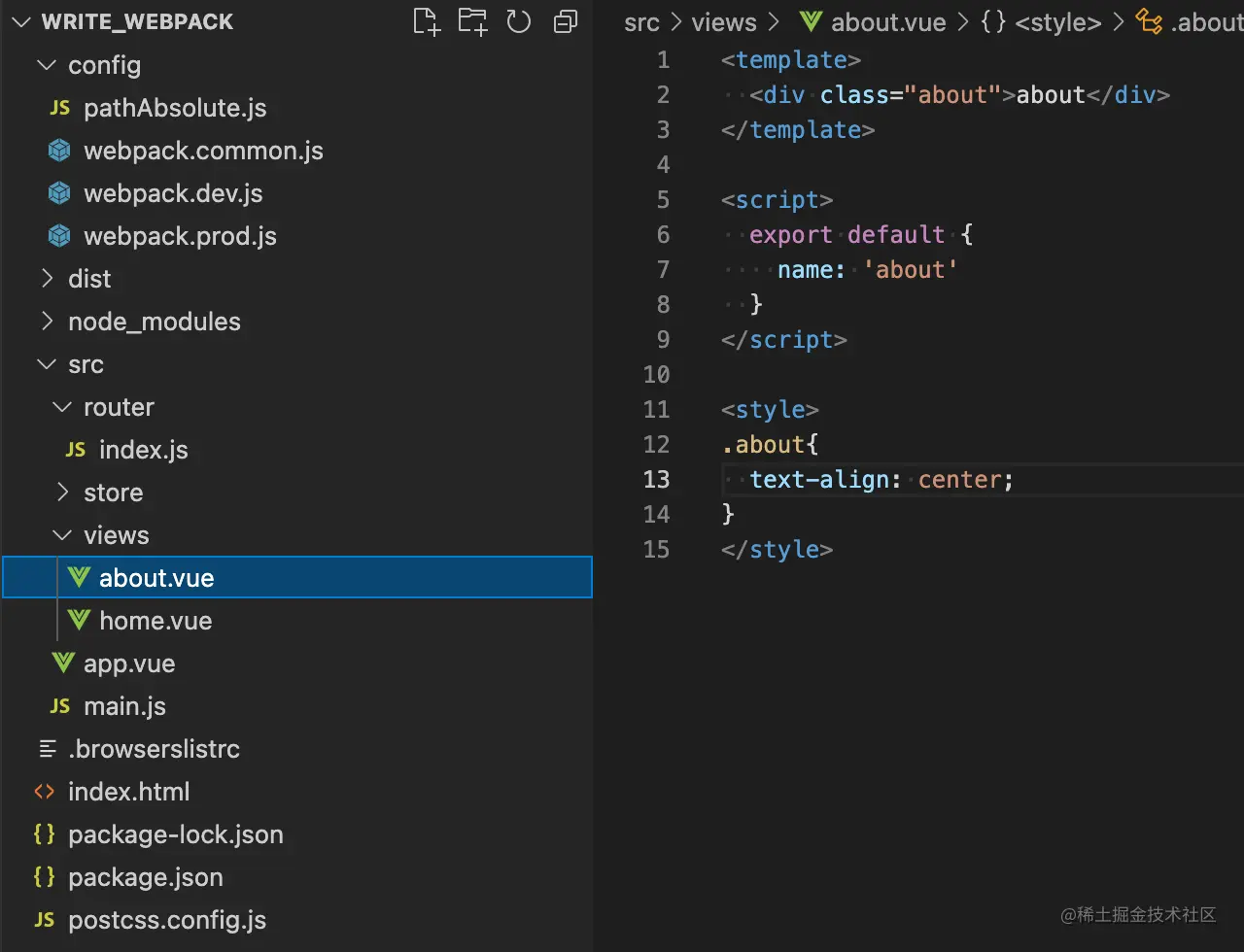Open index.js under router

296,450
